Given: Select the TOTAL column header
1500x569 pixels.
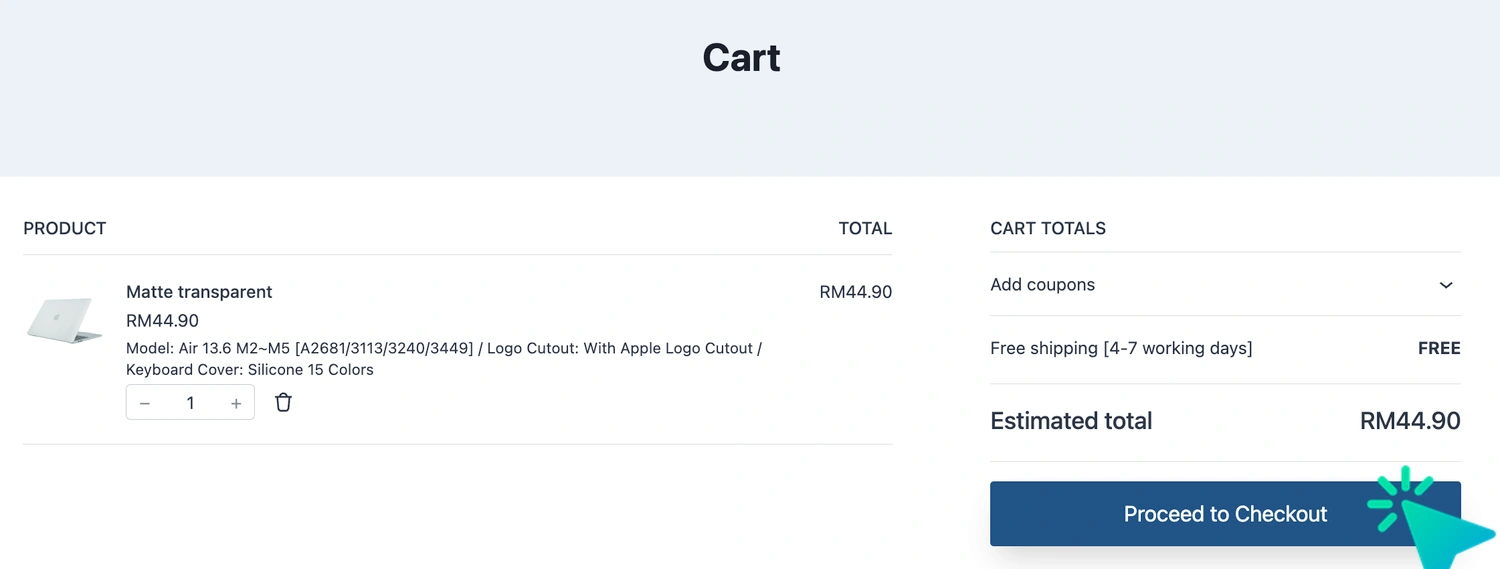Looking at the screenshot, I should [865, 228].
